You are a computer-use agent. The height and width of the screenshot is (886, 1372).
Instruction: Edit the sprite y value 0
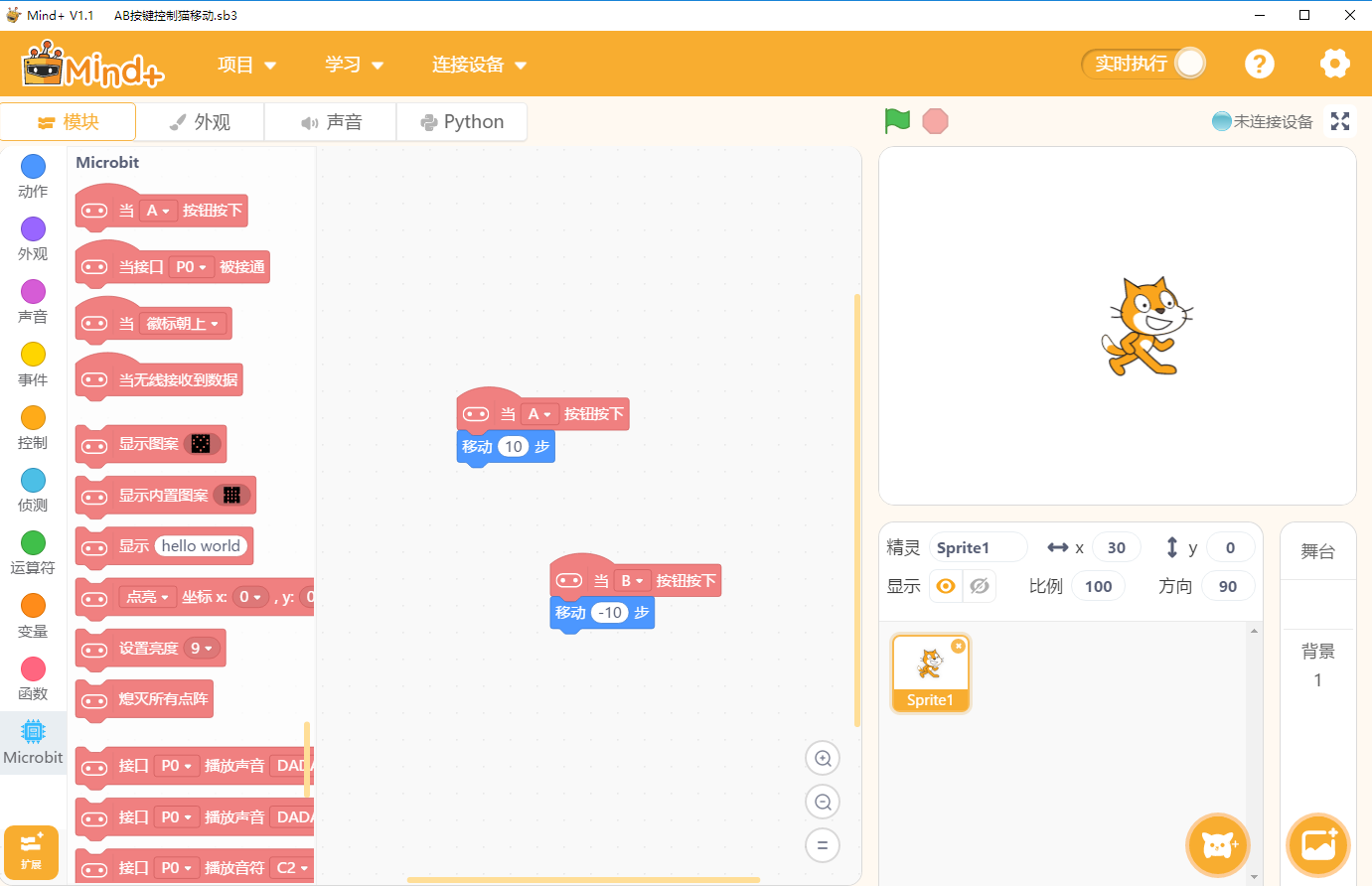click(1230, 547)
